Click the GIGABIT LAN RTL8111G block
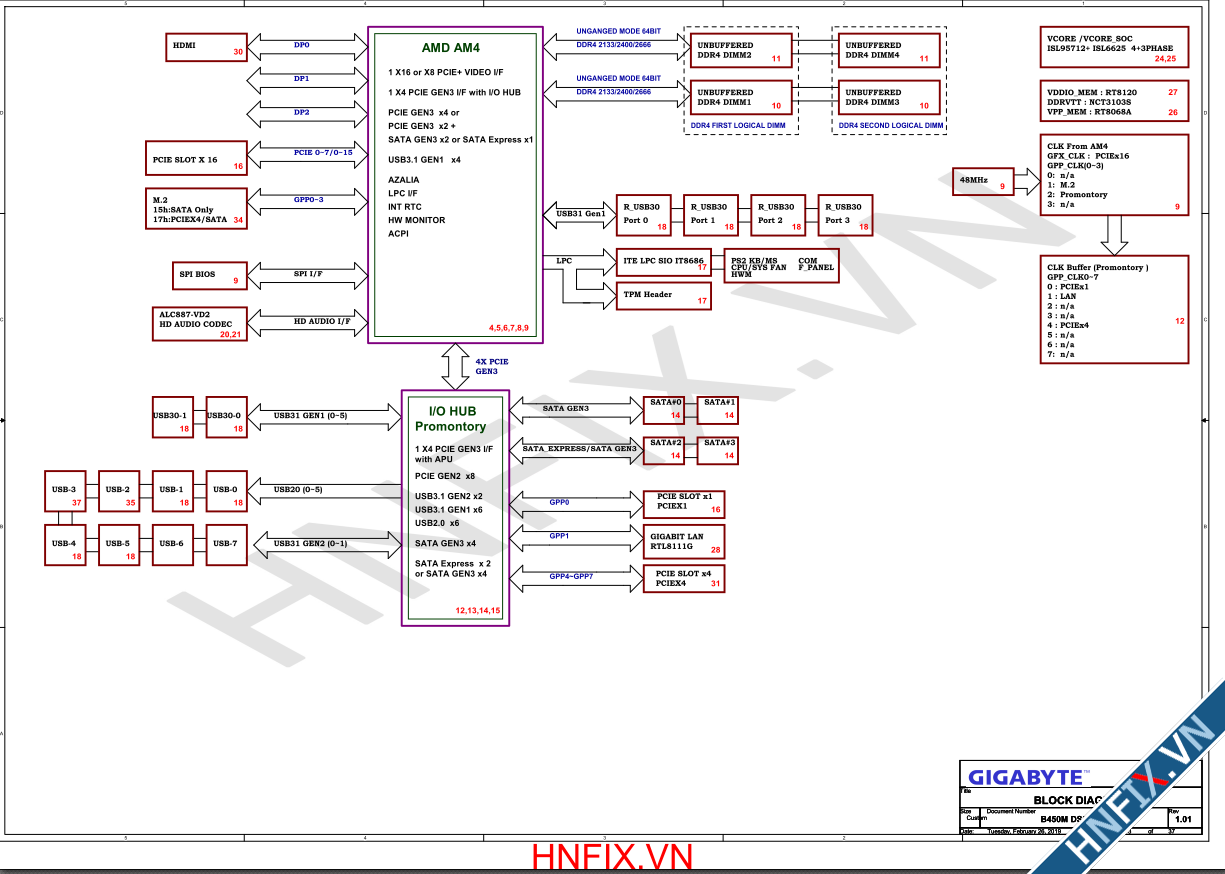This screenshot has width=1225, height=874. tap(685, 542)
